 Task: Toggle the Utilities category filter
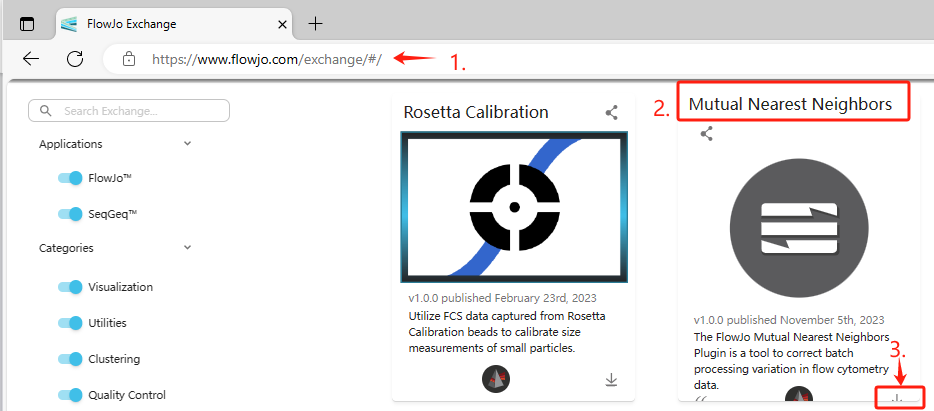(70, 323)
